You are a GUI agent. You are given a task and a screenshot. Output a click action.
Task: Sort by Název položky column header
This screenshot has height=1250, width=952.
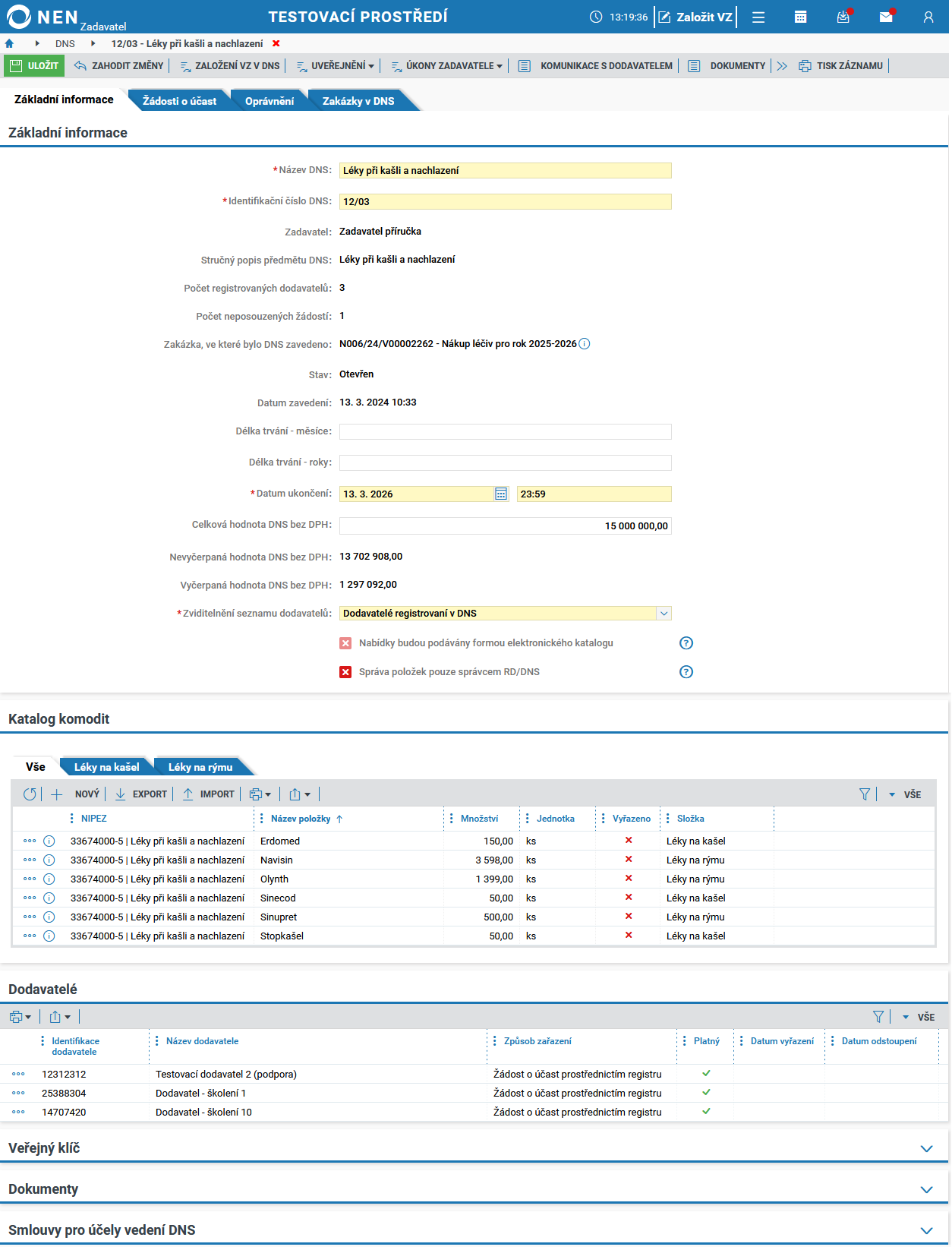pyautogui.click(x=301, y=819)
